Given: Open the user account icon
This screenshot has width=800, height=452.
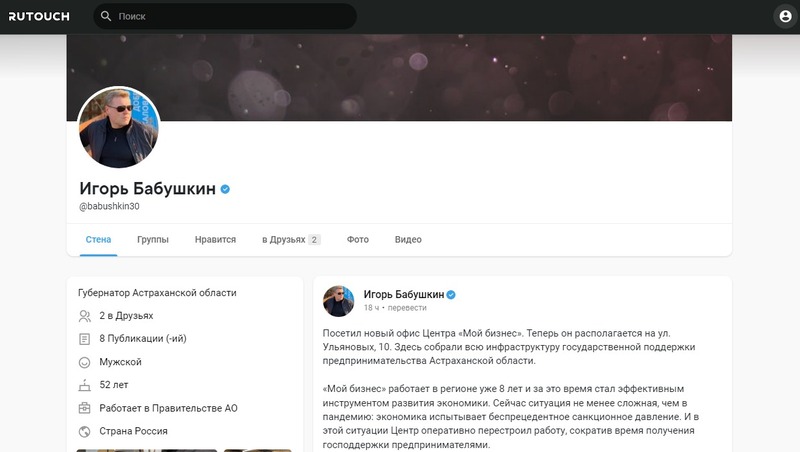Looking at the screenshot, I should (785, 16).
